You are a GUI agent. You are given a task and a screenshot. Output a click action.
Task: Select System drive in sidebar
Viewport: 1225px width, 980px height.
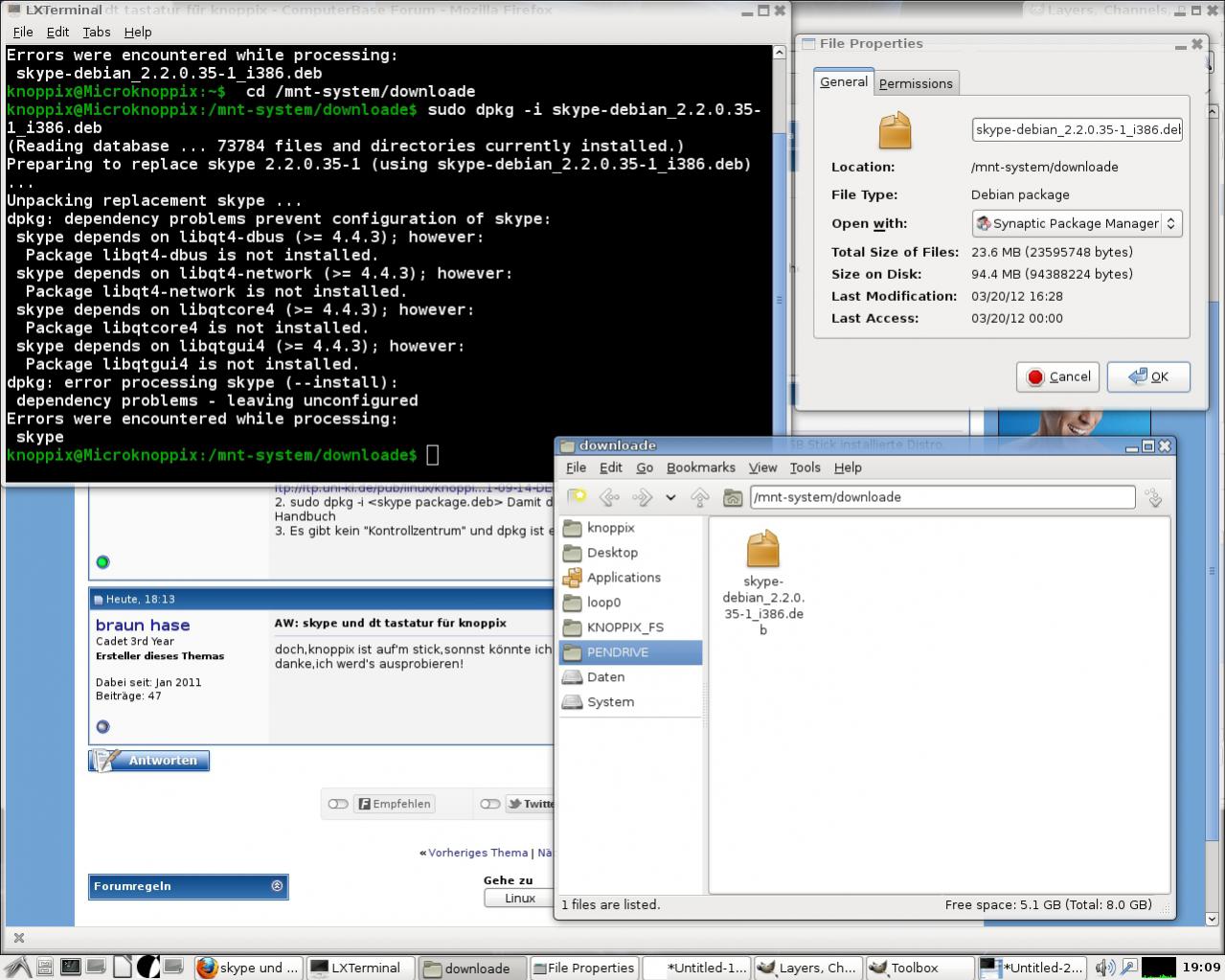[630, 702]
